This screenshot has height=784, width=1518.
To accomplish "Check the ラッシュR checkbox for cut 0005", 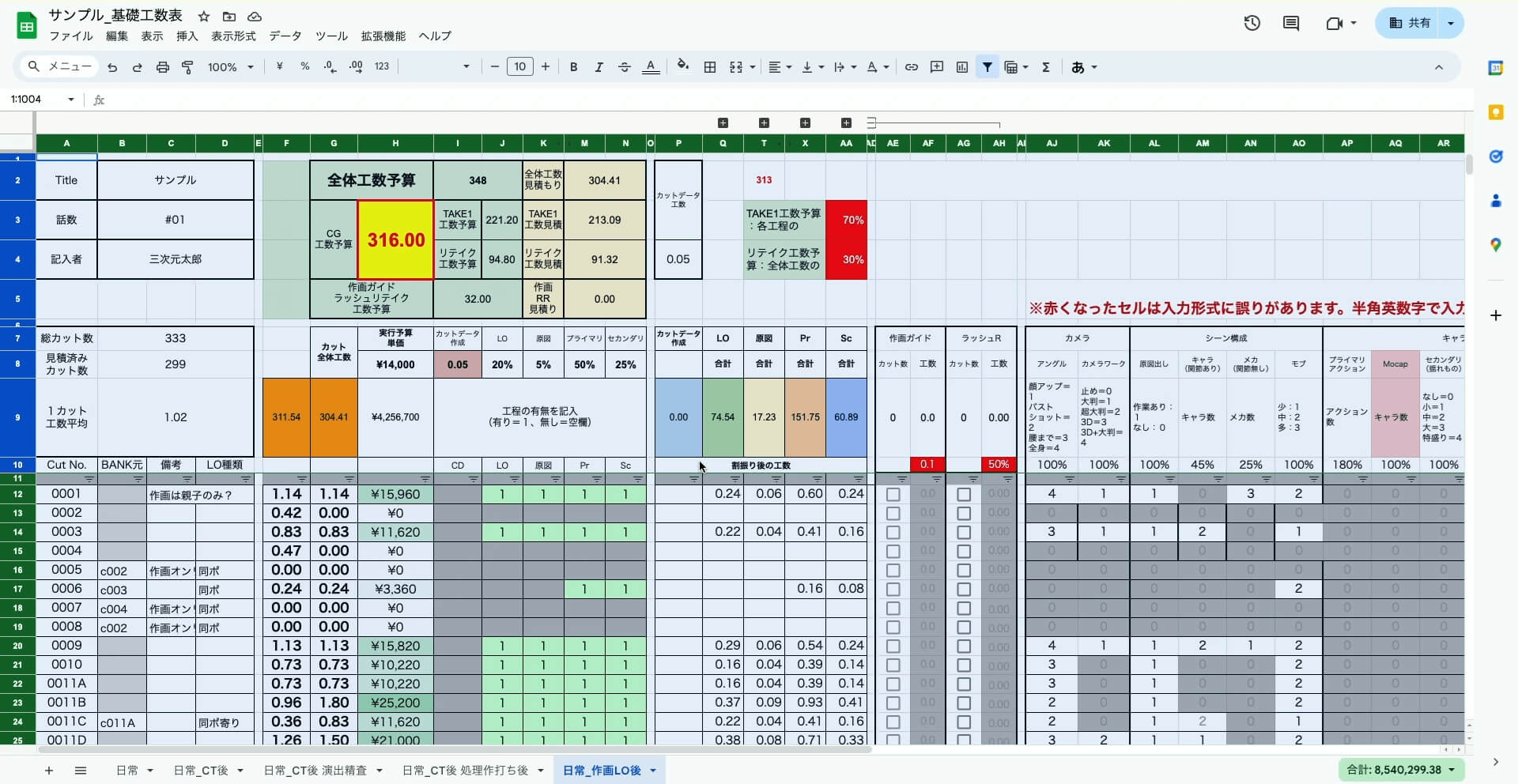I will (x=964, y=570).
